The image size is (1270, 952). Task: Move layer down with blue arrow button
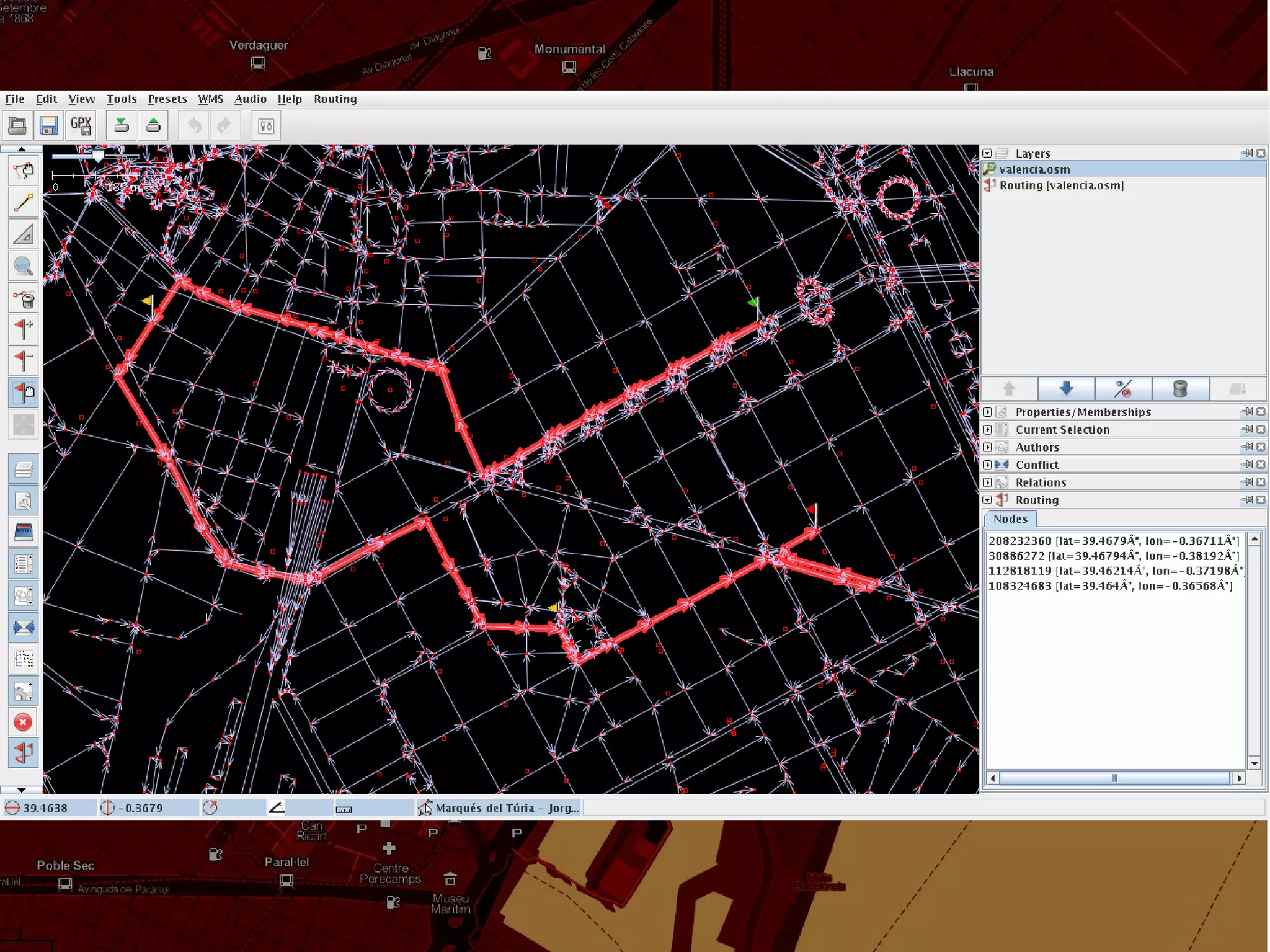tap(1066, 389)
